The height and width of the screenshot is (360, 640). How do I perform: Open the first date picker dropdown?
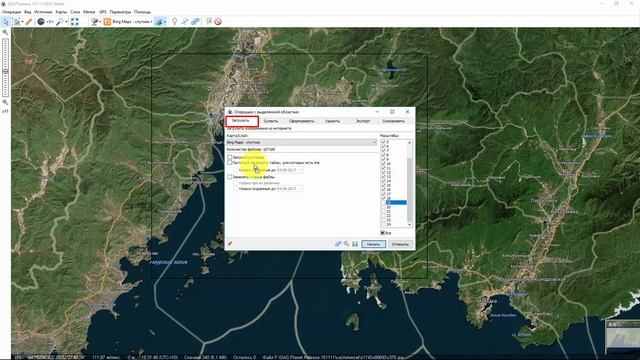(x=300, y=170)
